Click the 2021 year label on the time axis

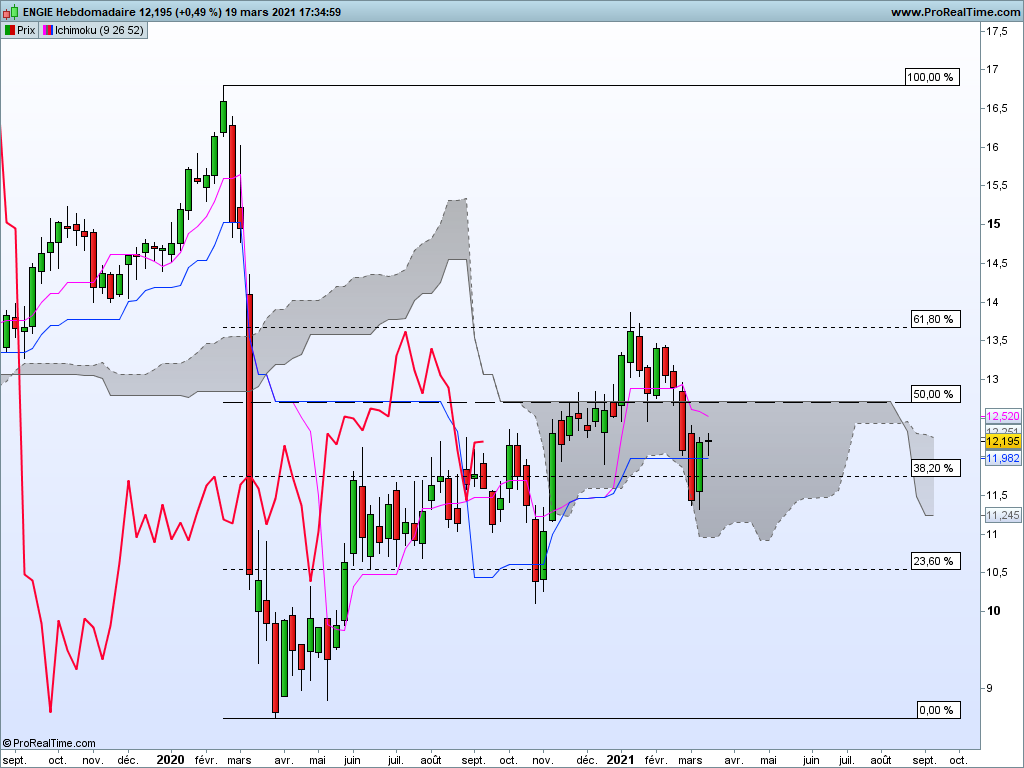coord(620,760)
